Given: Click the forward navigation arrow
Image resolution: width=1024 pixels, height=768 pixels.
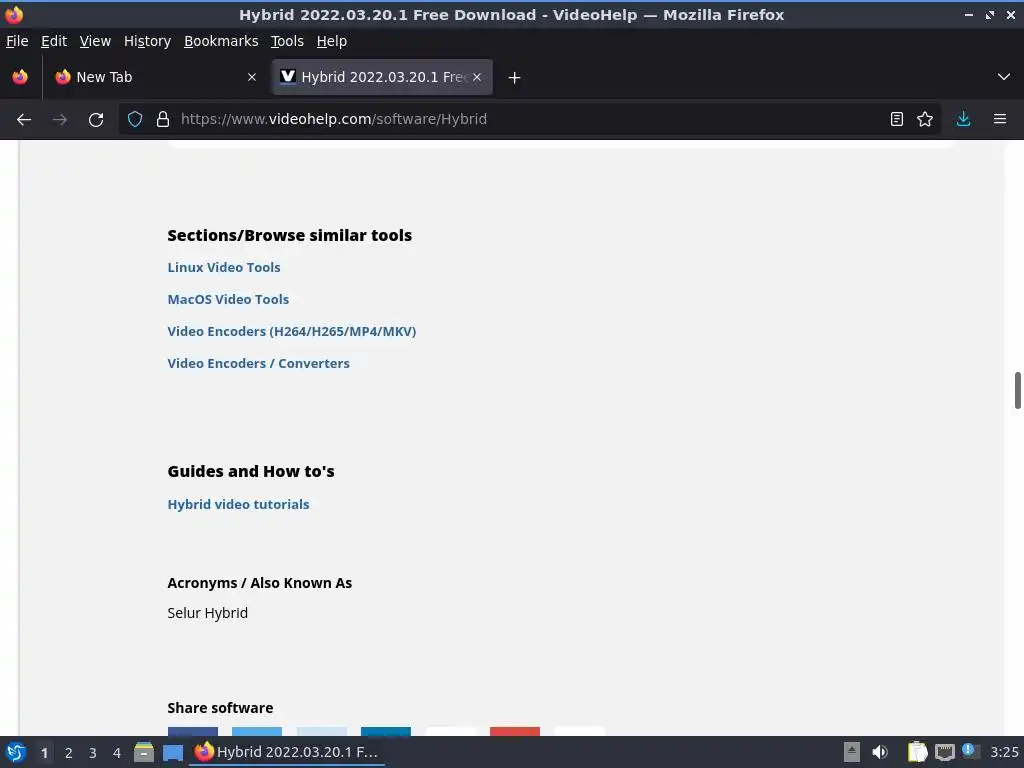Looking at the screenshot, I should (x=60, y=120).
